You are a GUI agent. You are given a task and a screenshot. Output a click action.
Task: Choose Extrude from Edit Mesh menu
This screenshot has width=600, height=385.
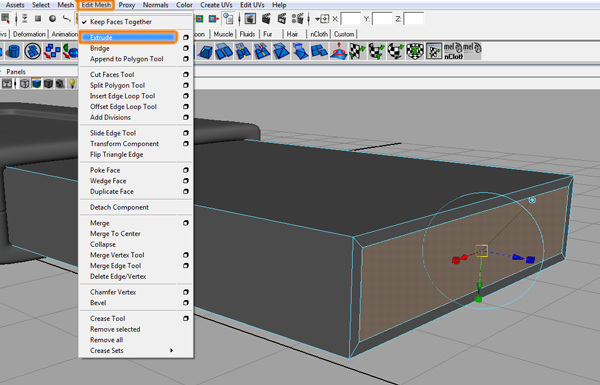coord(129,37)
